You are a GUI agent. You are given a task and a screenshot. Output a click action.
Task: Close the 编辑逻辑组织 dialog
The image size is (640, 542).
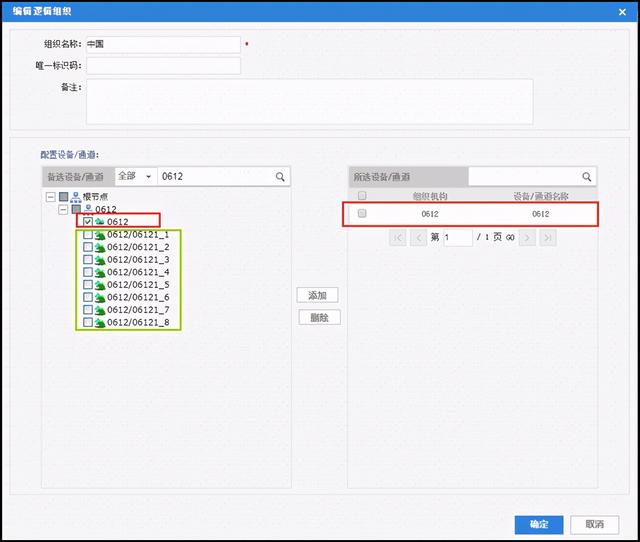click(x=625, y=11)
